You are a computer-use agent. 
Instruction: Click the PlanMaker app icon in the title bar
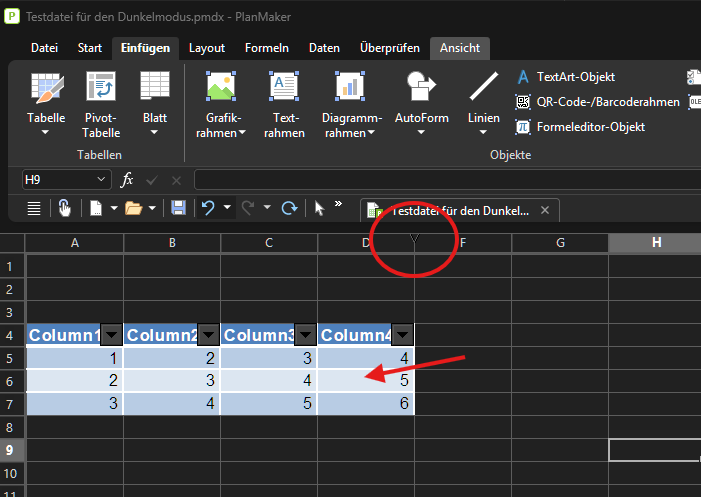tap(12, 17)
